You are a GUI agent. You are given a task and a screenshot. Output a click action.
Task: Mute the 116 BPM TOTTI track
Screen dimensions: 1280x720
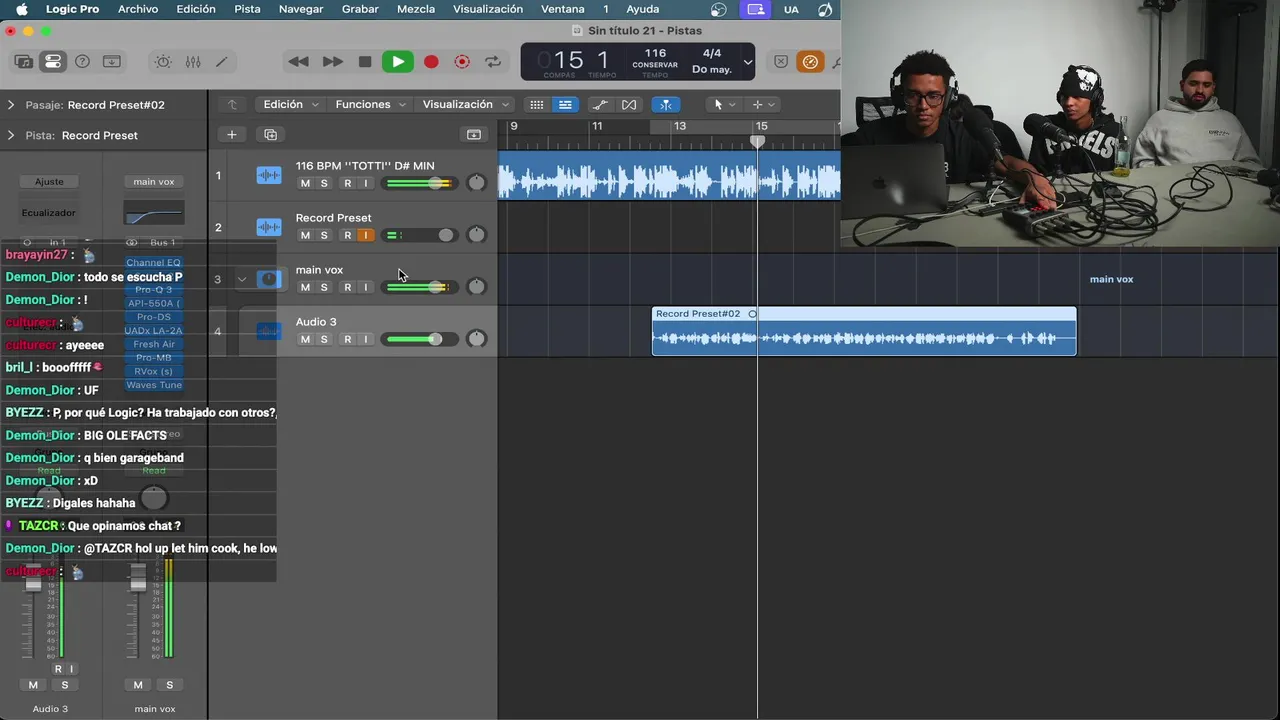pos(305,183)
